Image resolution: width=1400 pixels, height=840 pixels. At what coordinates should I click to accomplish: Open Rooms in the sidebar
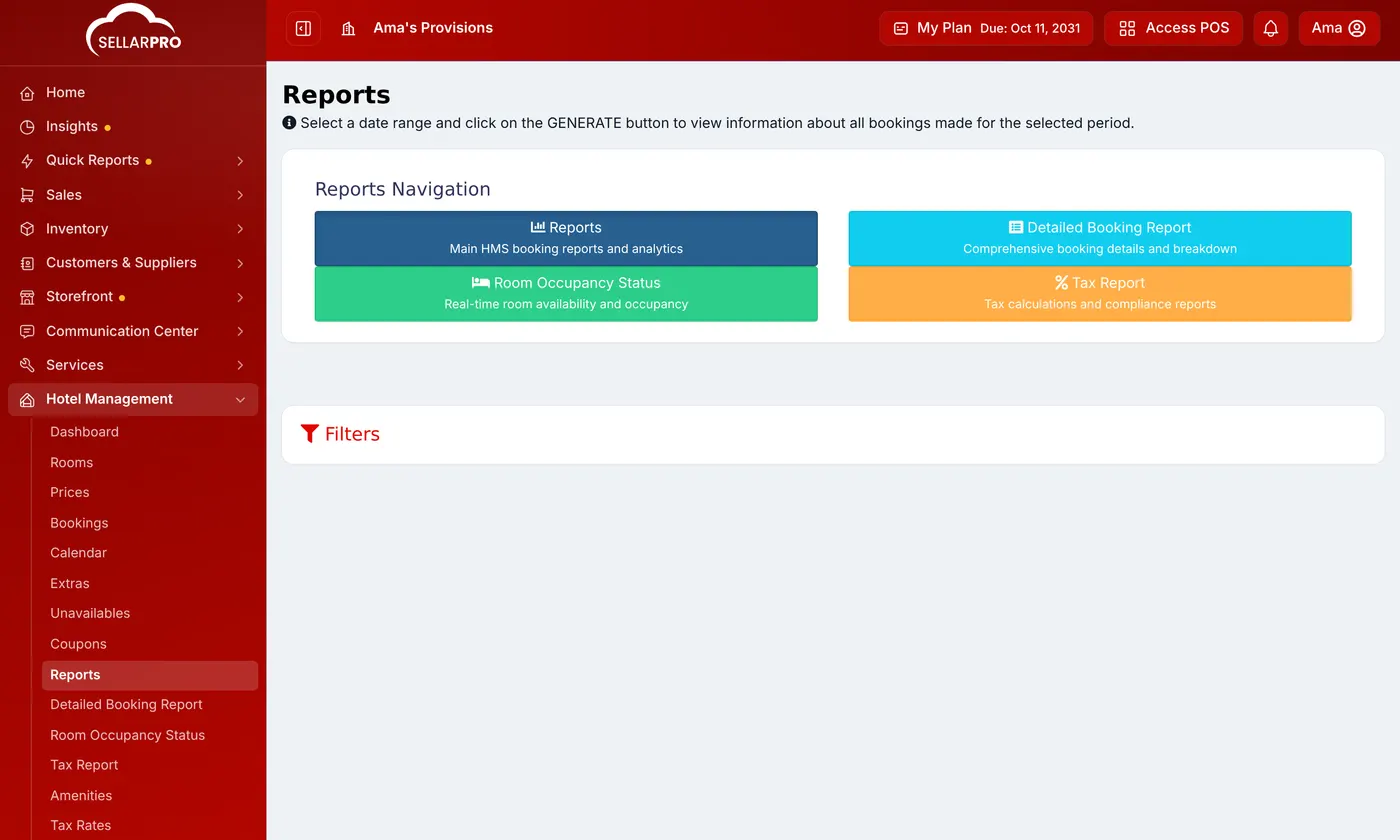click(71, 463)
